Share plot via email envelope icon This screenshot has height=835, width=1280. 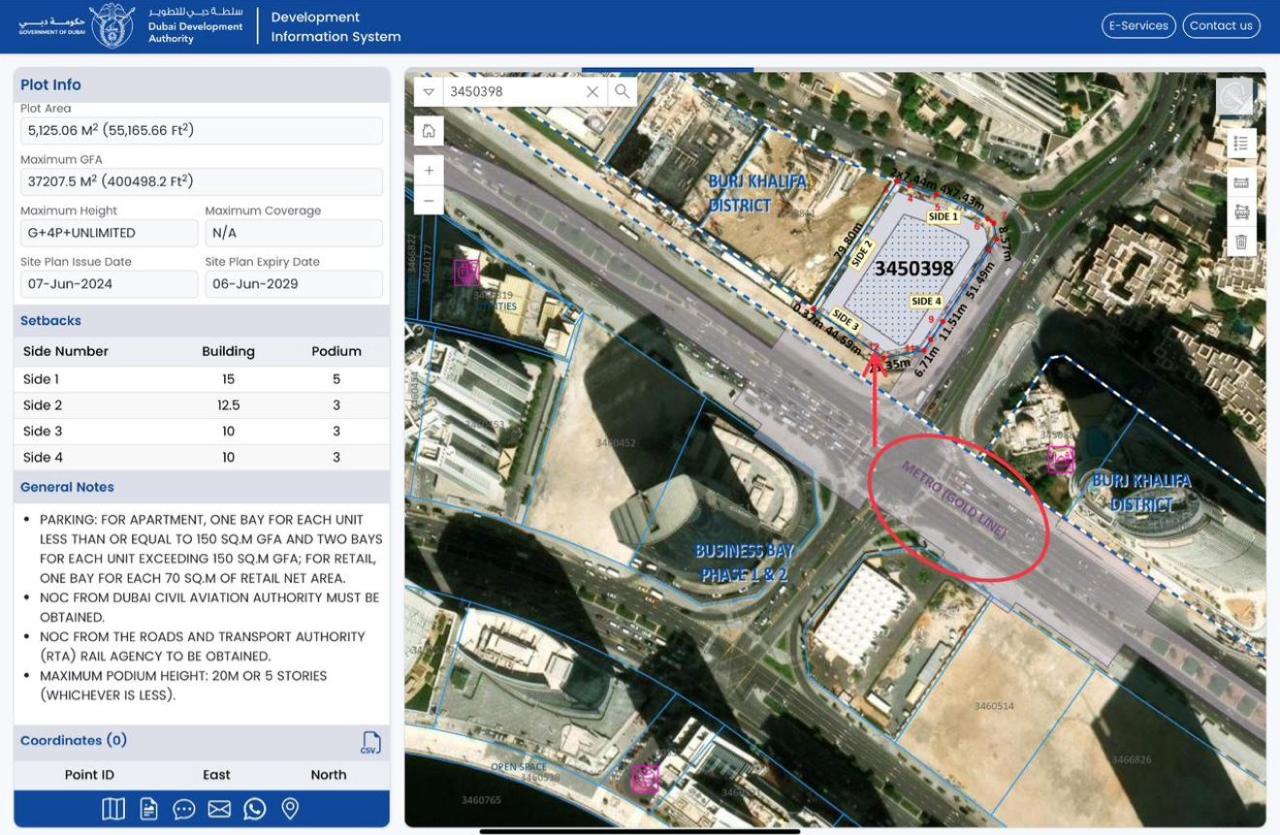(x=219, y=809)
